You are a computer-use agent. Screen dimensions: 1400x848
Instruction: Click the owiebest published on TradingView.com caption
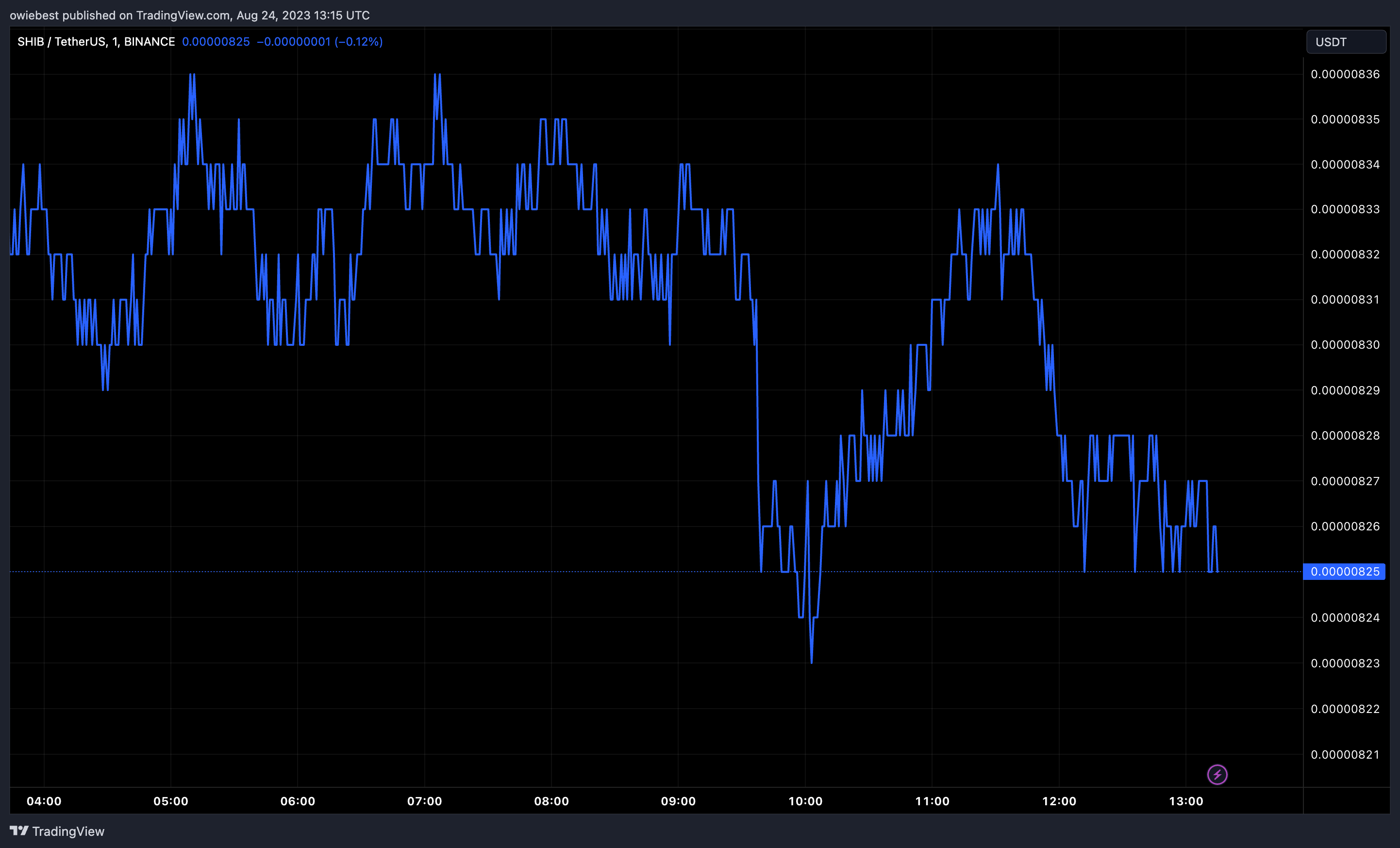(190, 16)
